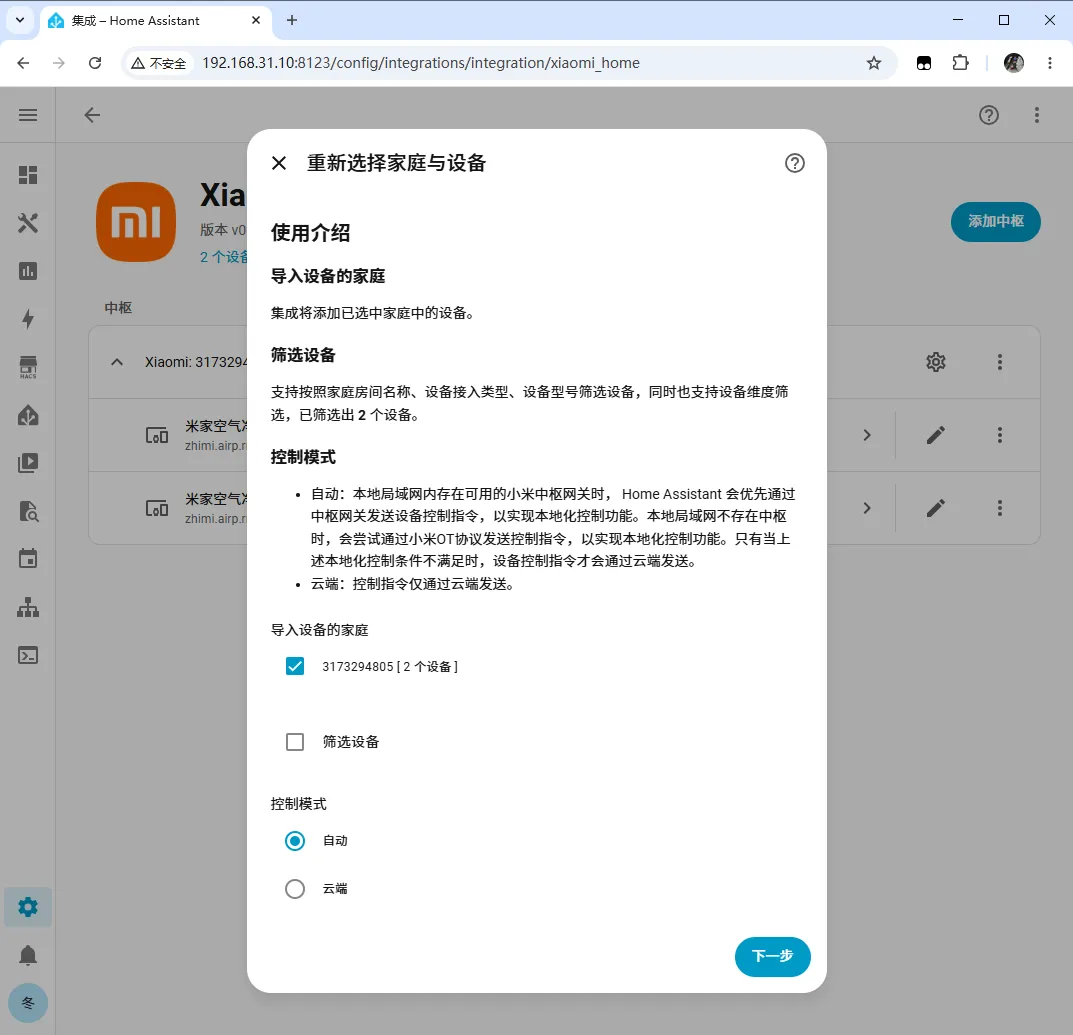
Task: Bookmark this page with the star
Action: click(874, 63)
